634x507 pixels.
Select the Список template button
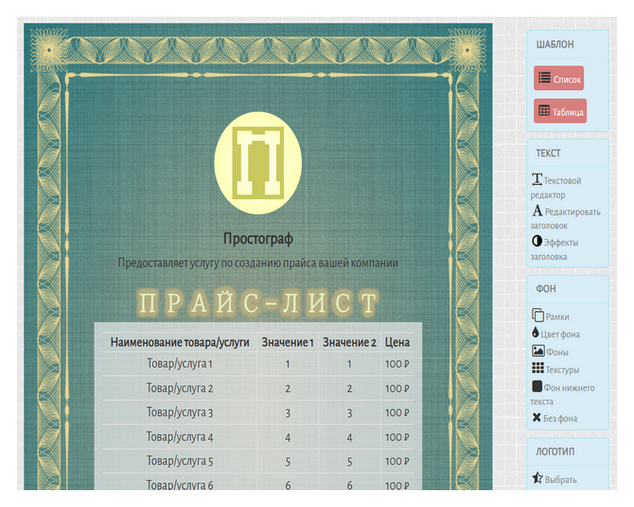[559, 78]
